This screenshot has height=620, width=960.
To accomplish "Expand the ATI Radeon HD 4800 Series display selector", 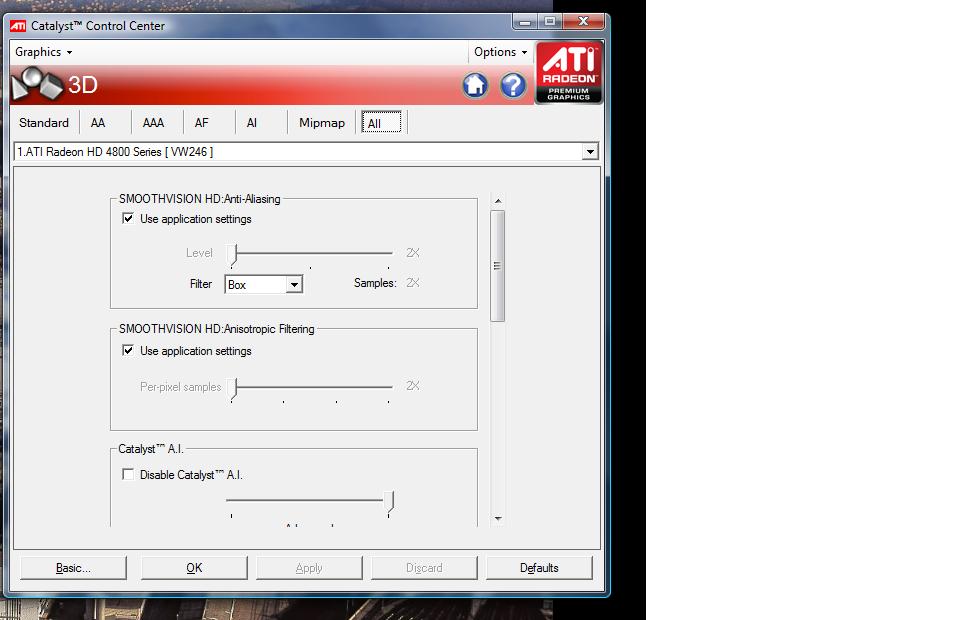I will pyautogui.click(x=306, y=151).
